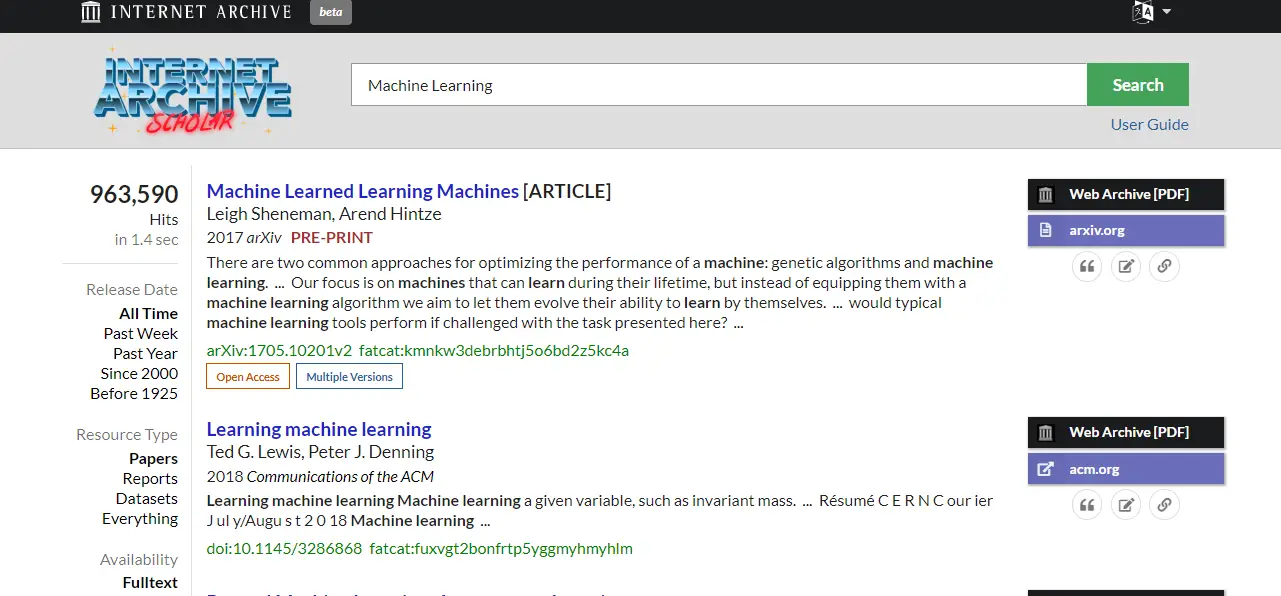Open the fatcat:fuxvgt2bonfrtp5yggmyhmyhlm link
Image resolution: width=1281 pixels, height=596 pixels.
[501, 549]
